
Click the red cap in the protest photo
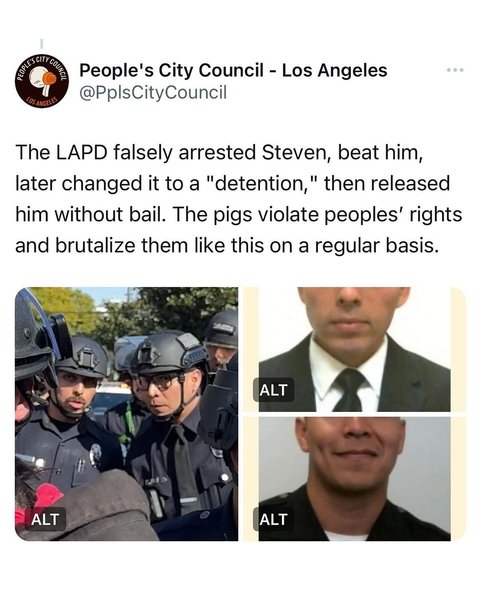[46, 497]
